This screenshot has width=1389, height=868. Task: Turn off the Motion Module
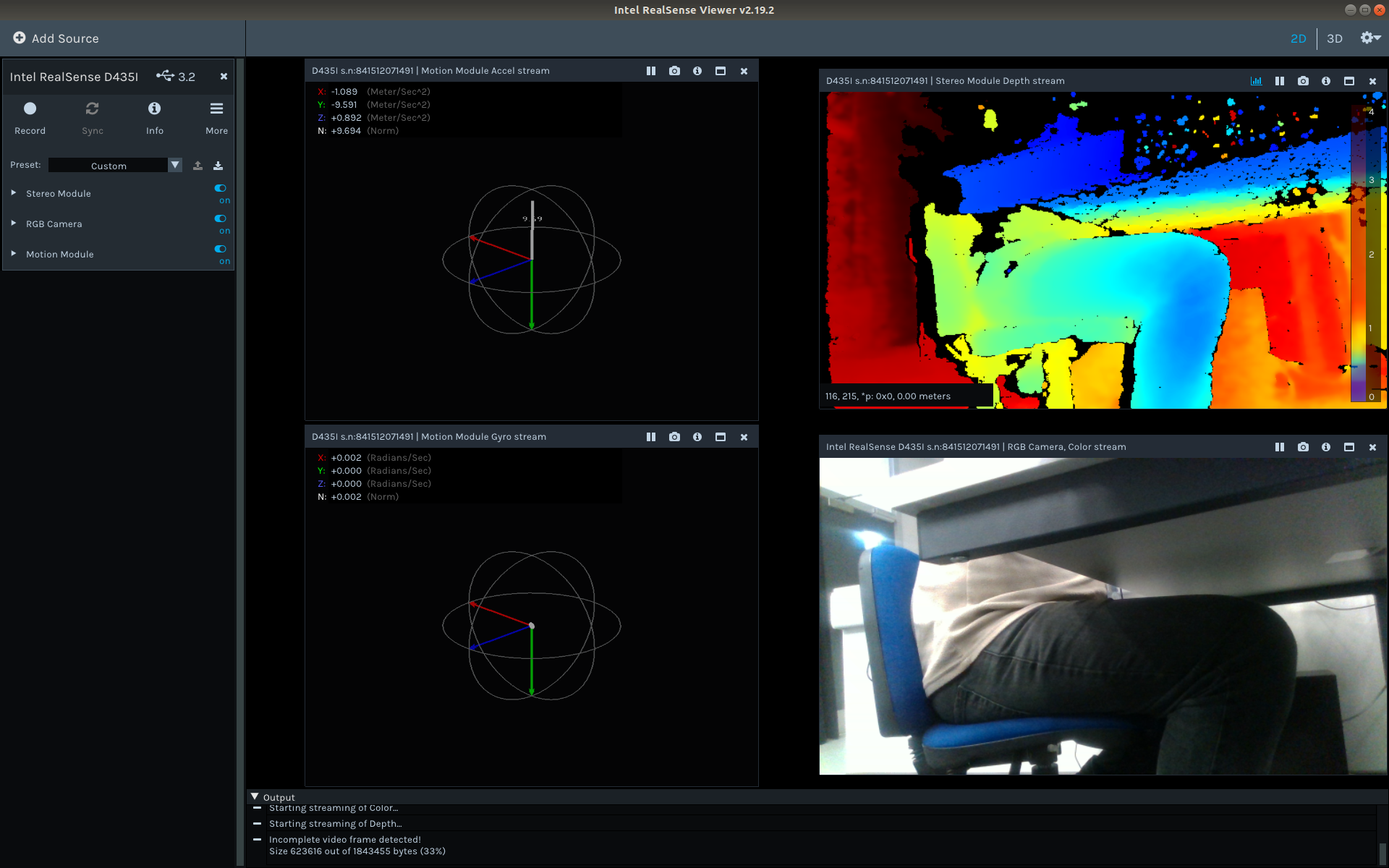(x=220, y=249)
